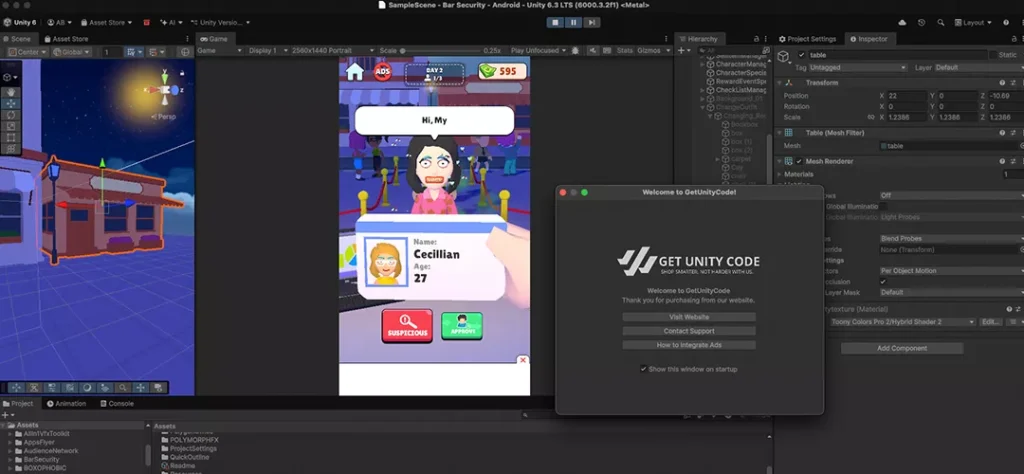
Task: Toggle the Mesh Renderer enabled checkbox
Action: (x=799, y=161)
